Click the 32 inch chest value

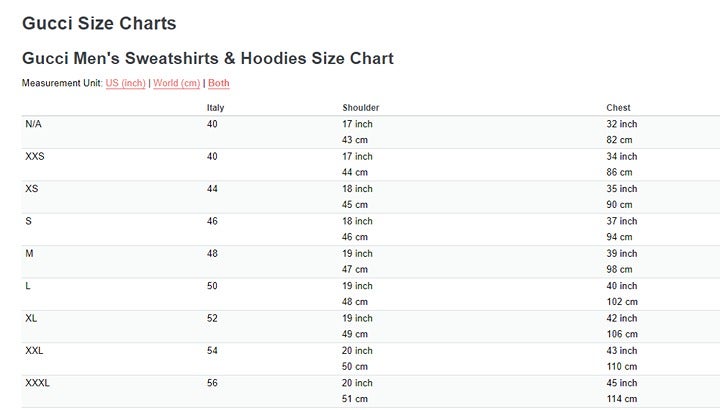[x=621, y=124]
